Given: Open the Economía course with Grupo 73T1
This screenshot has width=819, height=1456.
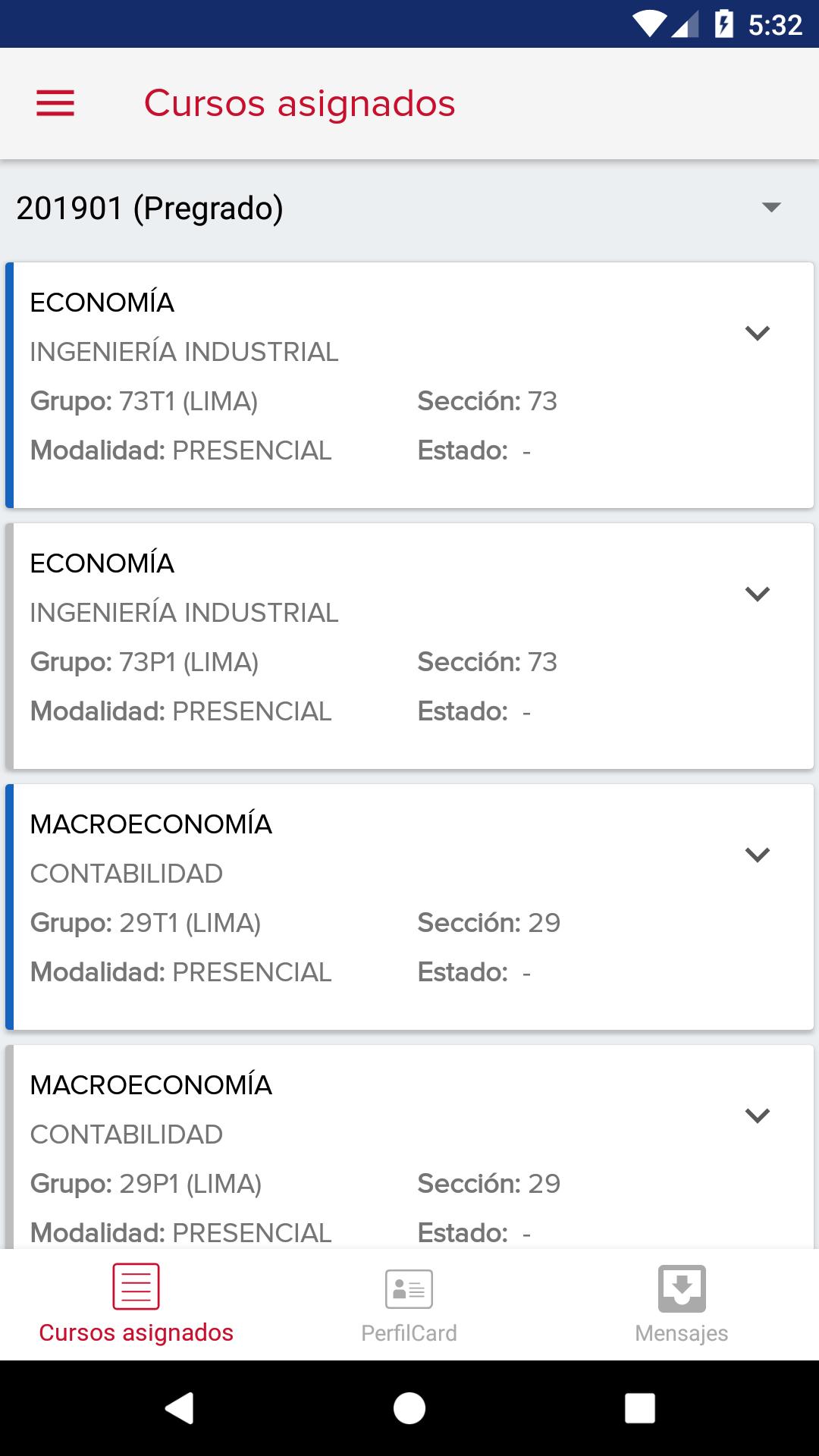Looking at the screenshot, I should click(x=409, y=385).
